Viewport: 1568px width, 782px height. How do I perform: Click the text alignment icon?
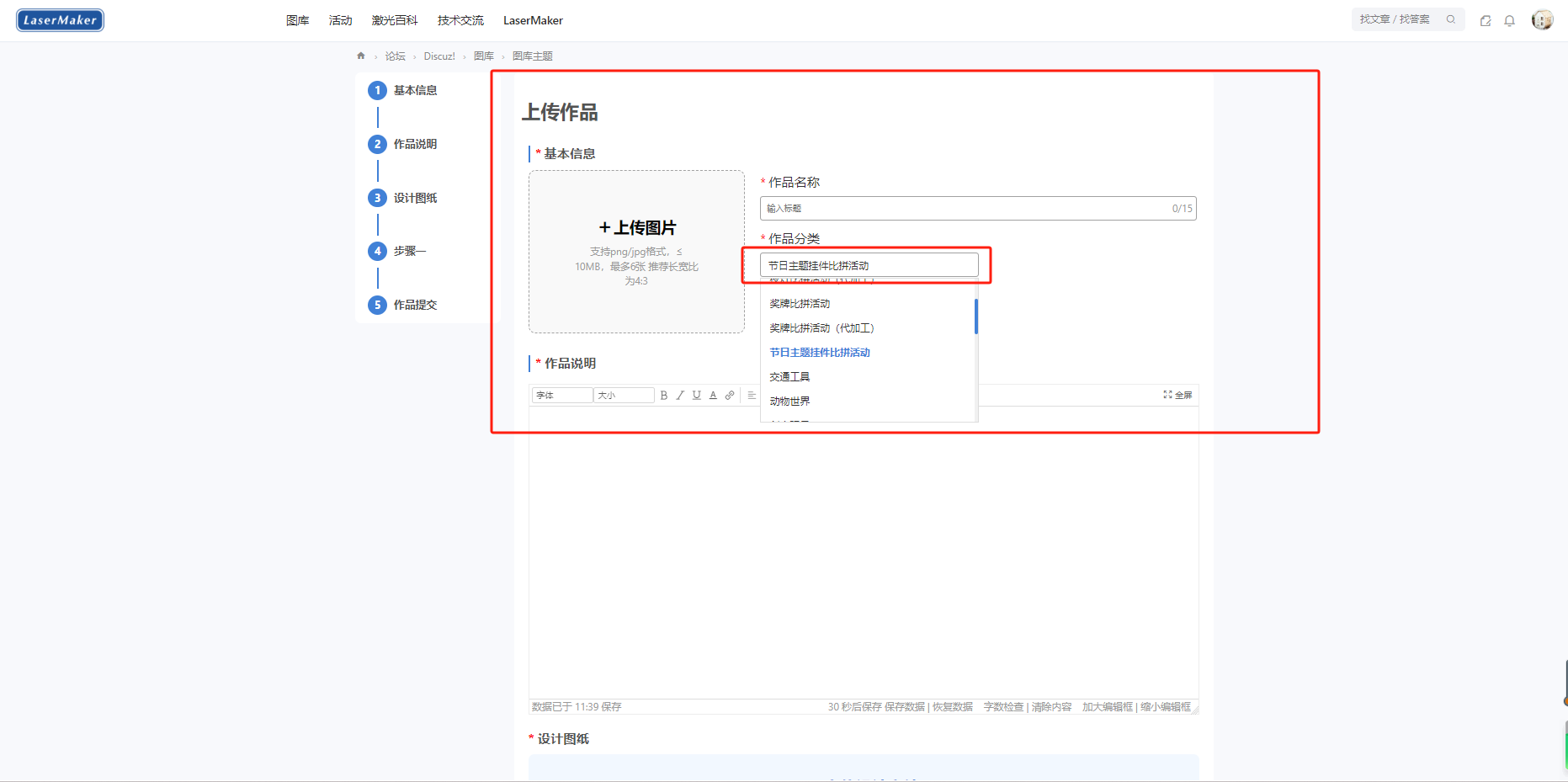[751, 396]
